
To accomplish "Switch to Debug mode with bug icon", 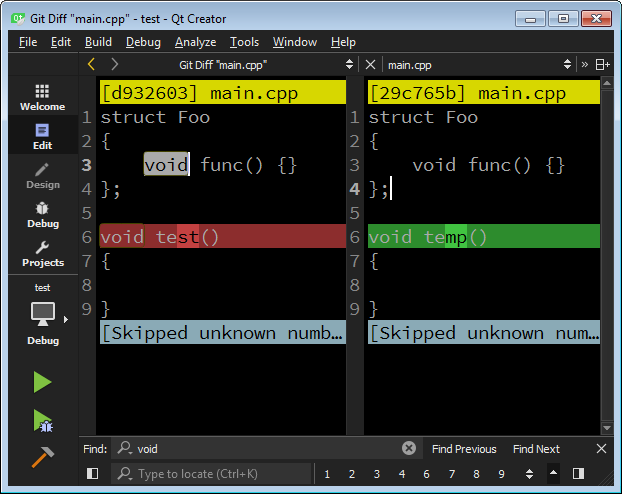I will click(x=42, y=215).
